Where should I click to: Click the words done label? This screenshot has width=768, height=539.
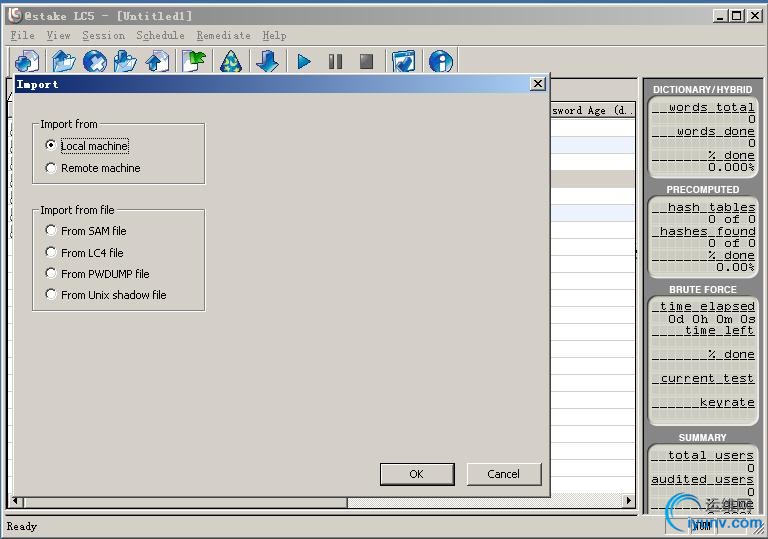tap(716, 131)
